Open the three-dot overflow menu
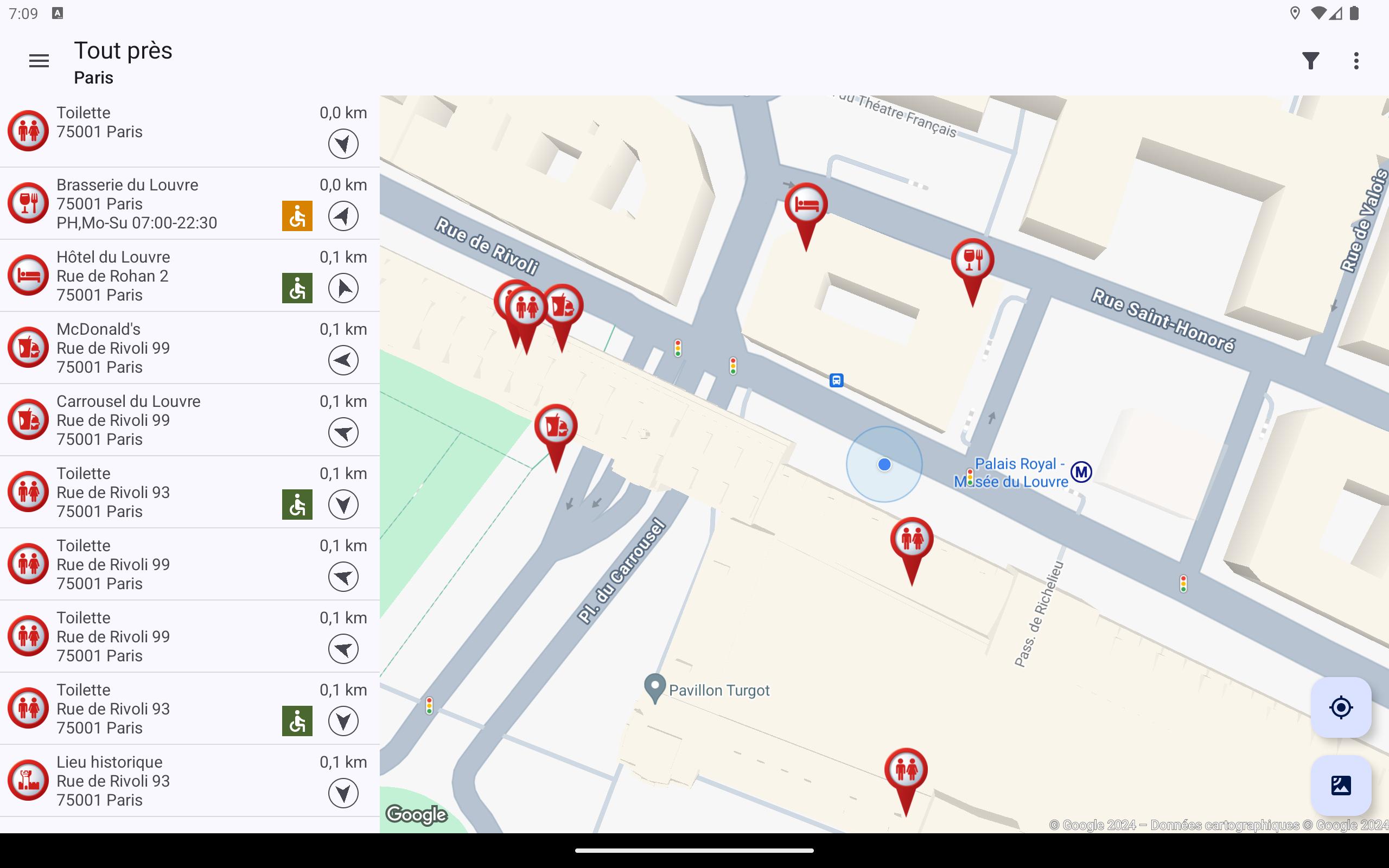The image size is (1389, 868). (x=1356, y=61)
